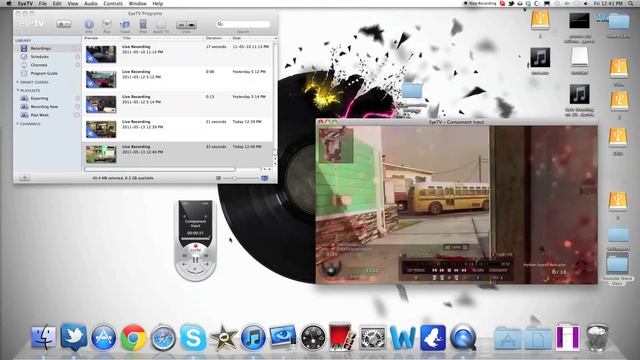Image resolution: width=640 pixels, height=360 pixels.
Task: Open column options arrow beside Date header
Action: click(276, 38)
